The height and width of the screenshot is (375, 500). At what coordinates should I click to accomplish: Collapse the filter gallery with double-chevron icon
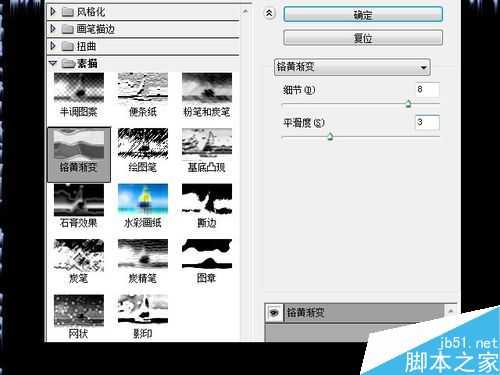pyautogui.click(x=269, y=13)
